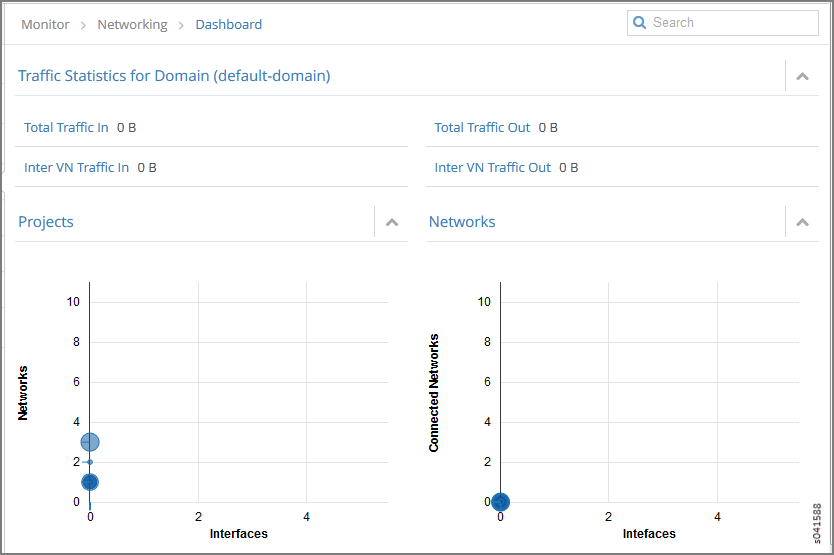Open the Total Traffic In link
This screenshot has height=555, width=834.
tap(66, 127)
